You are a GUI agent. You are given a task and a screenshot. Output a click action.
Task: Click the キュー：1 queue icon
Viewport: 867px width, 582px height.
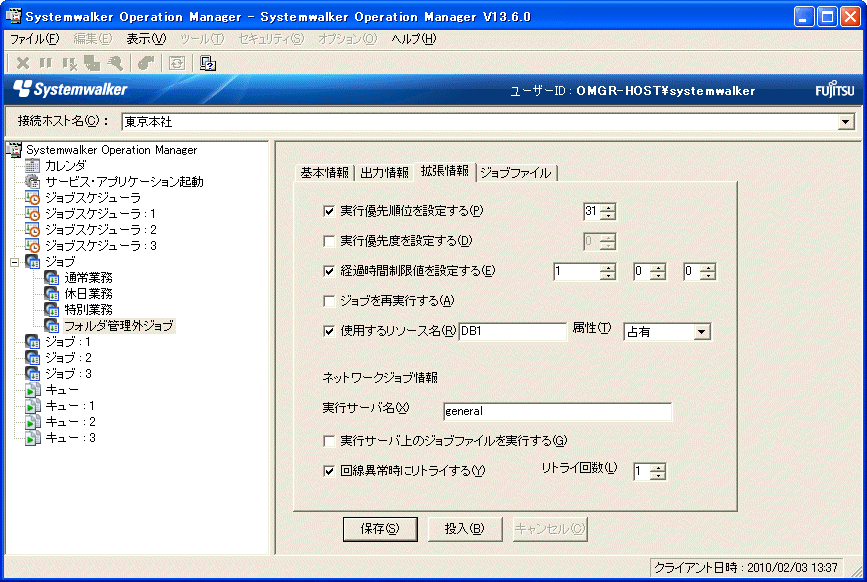(x=33, y=406)
